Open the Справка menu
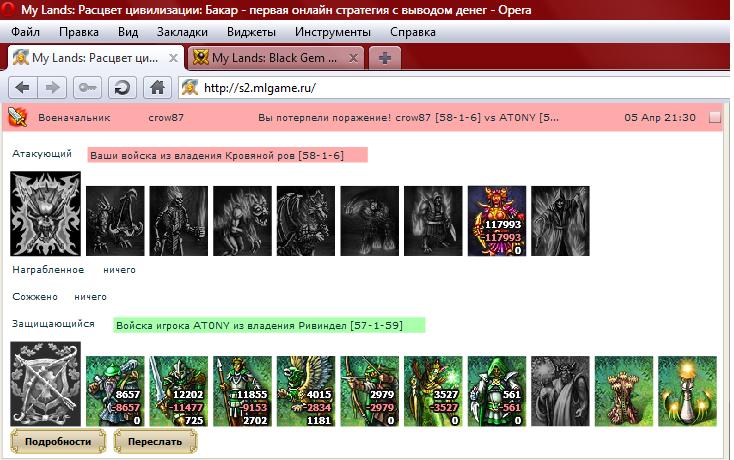Screen dimensions: 734x460 [412, 32]
